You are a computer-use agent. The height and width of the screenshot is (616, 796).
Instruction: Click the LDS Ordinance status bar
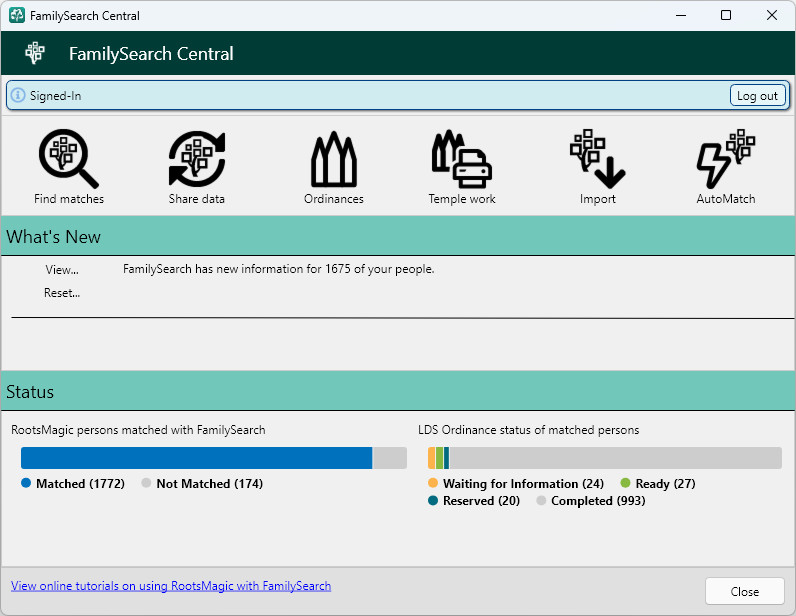(x=605, y=458)
